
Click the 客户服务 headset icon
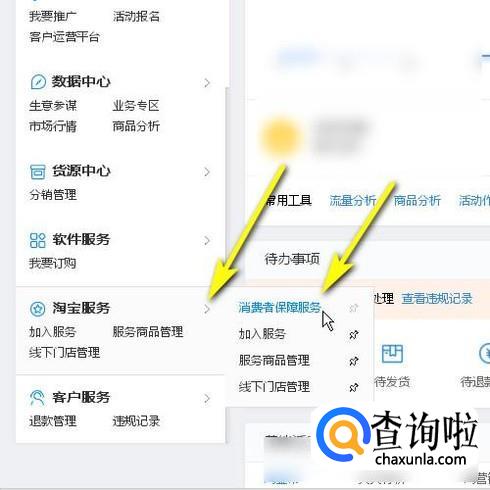pyautogui.click(x=38, y=398)
